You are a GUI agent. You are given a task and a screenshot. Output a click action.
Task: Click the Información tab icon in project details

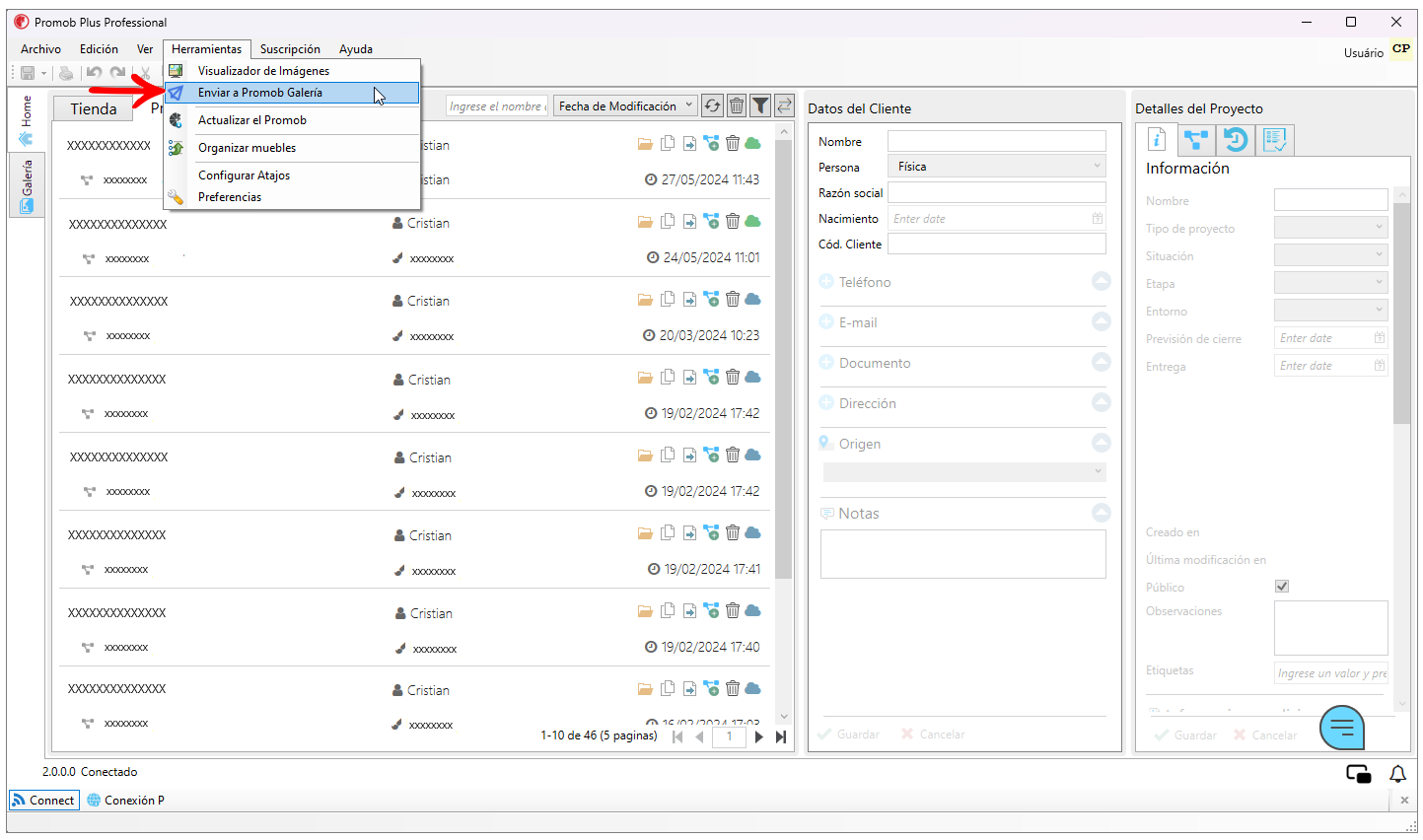click(1157, 139)
